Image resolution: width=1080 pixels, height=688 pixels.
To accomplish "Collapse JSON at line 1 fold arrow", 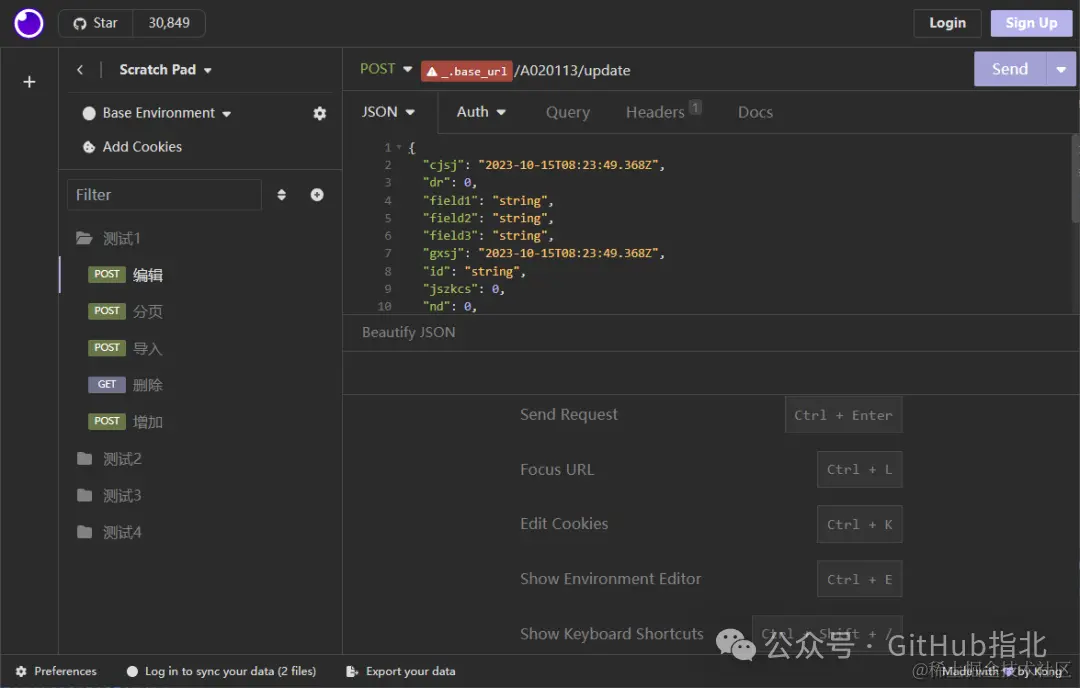I will click(398, 147).
